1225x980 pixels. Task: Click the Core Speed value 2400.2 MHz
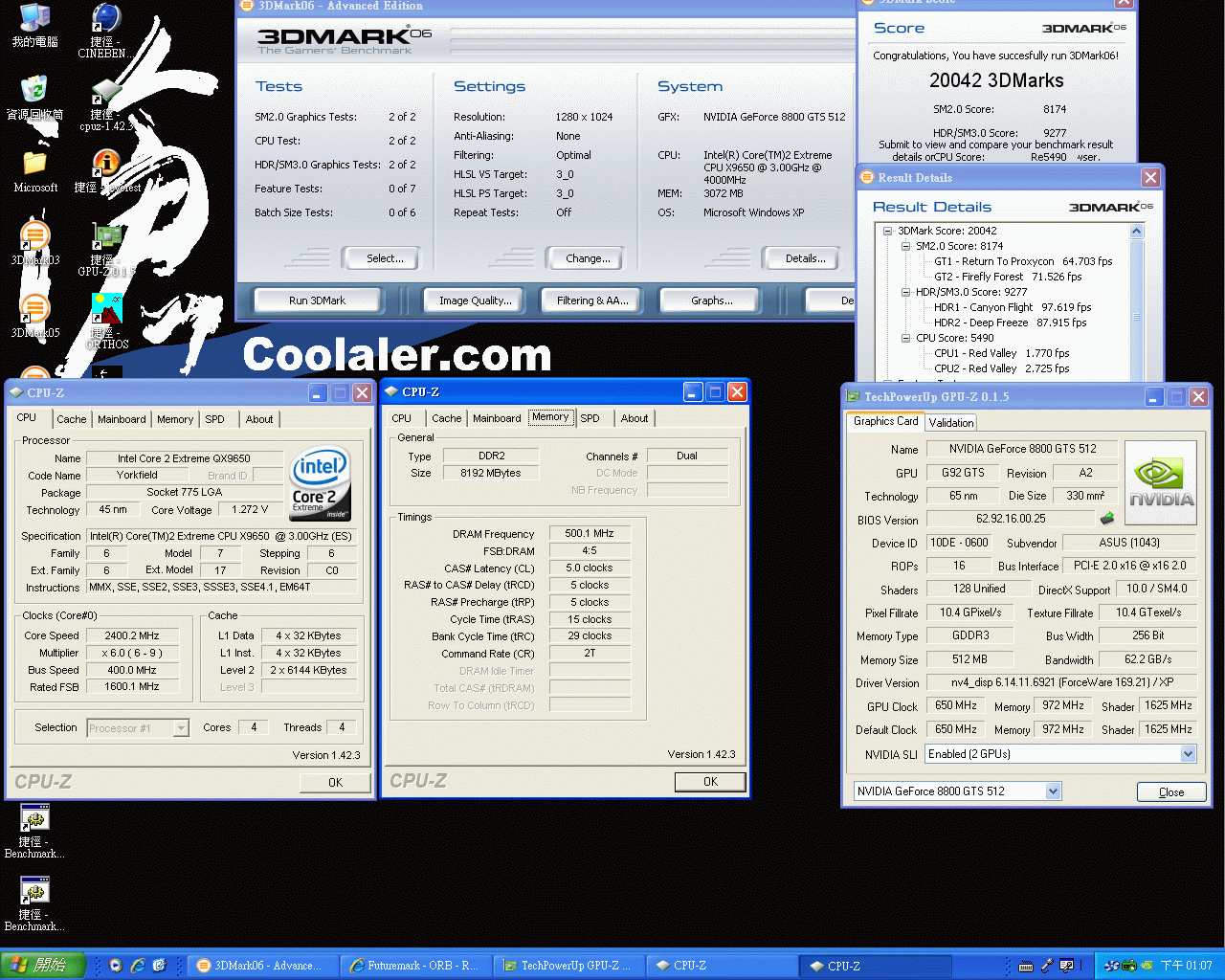132,635
